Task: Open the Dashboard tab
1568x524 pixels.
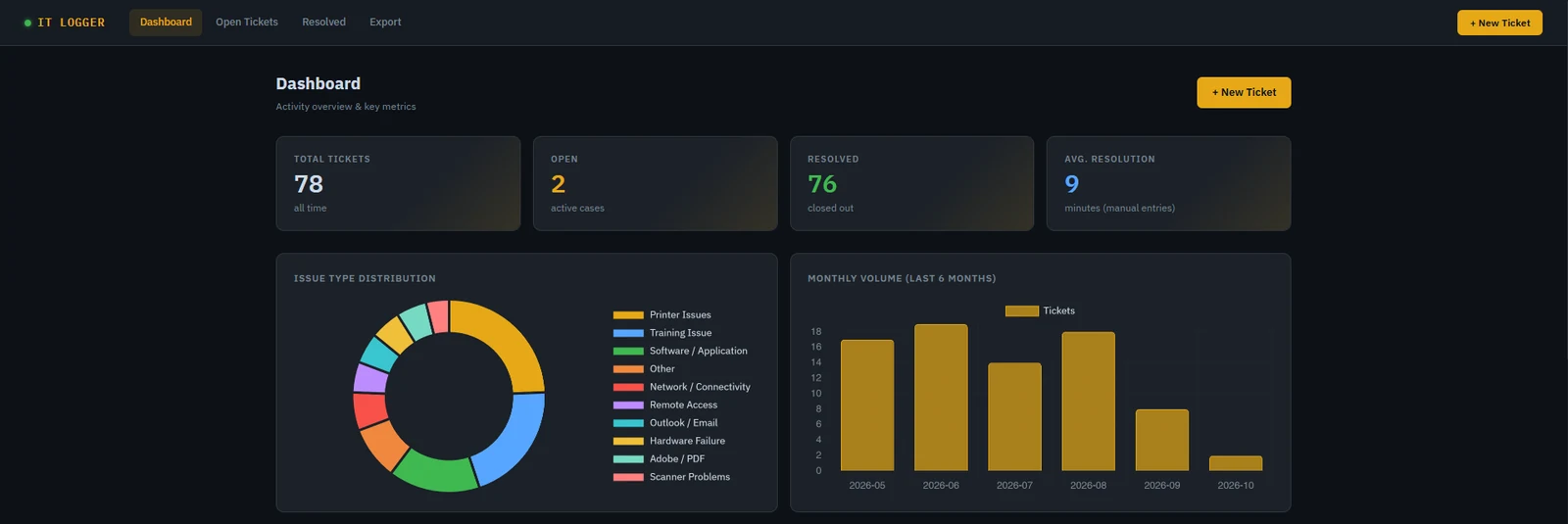Action: (166, 22)
